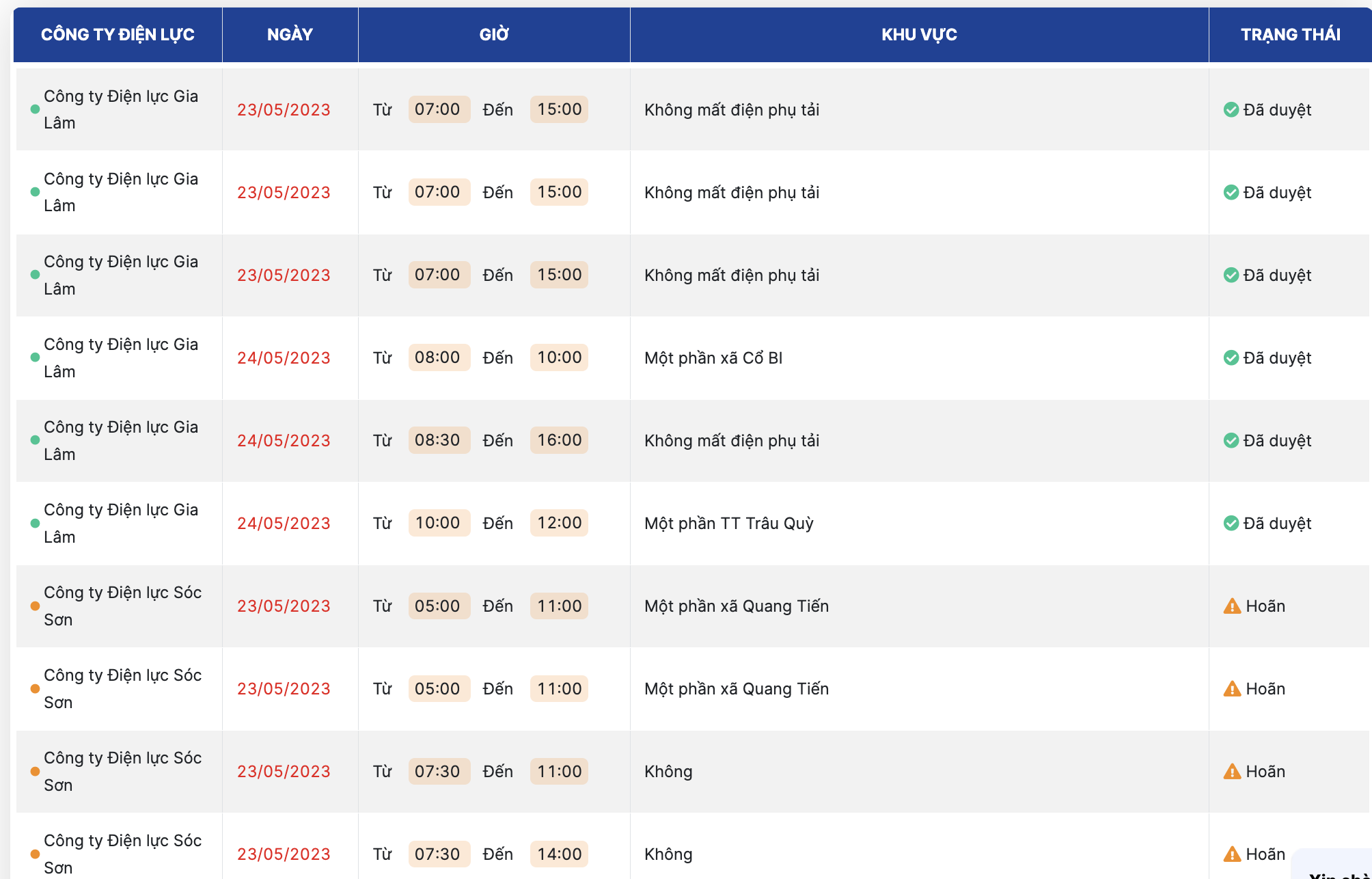Click date 24/05/2023 in Cổ Bi row

[x=284, y=358]
